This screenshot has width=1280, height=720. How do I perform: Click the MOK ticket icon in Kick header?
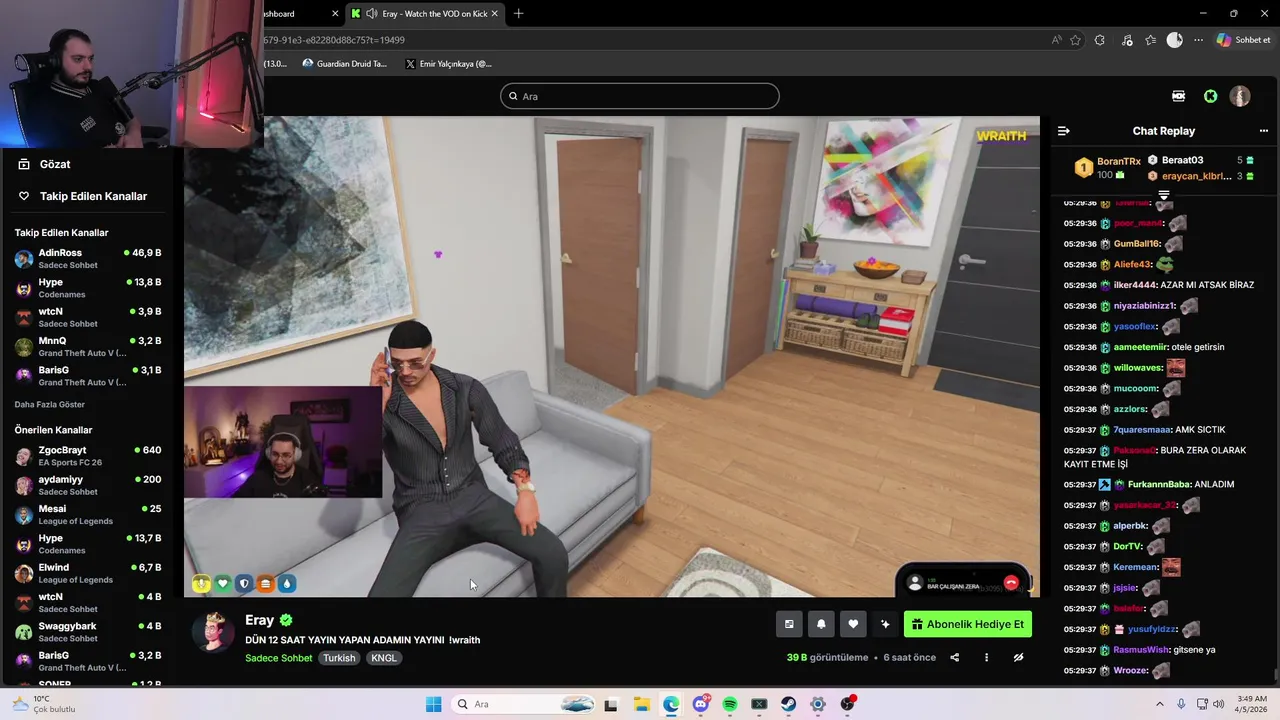[1179, 96]
